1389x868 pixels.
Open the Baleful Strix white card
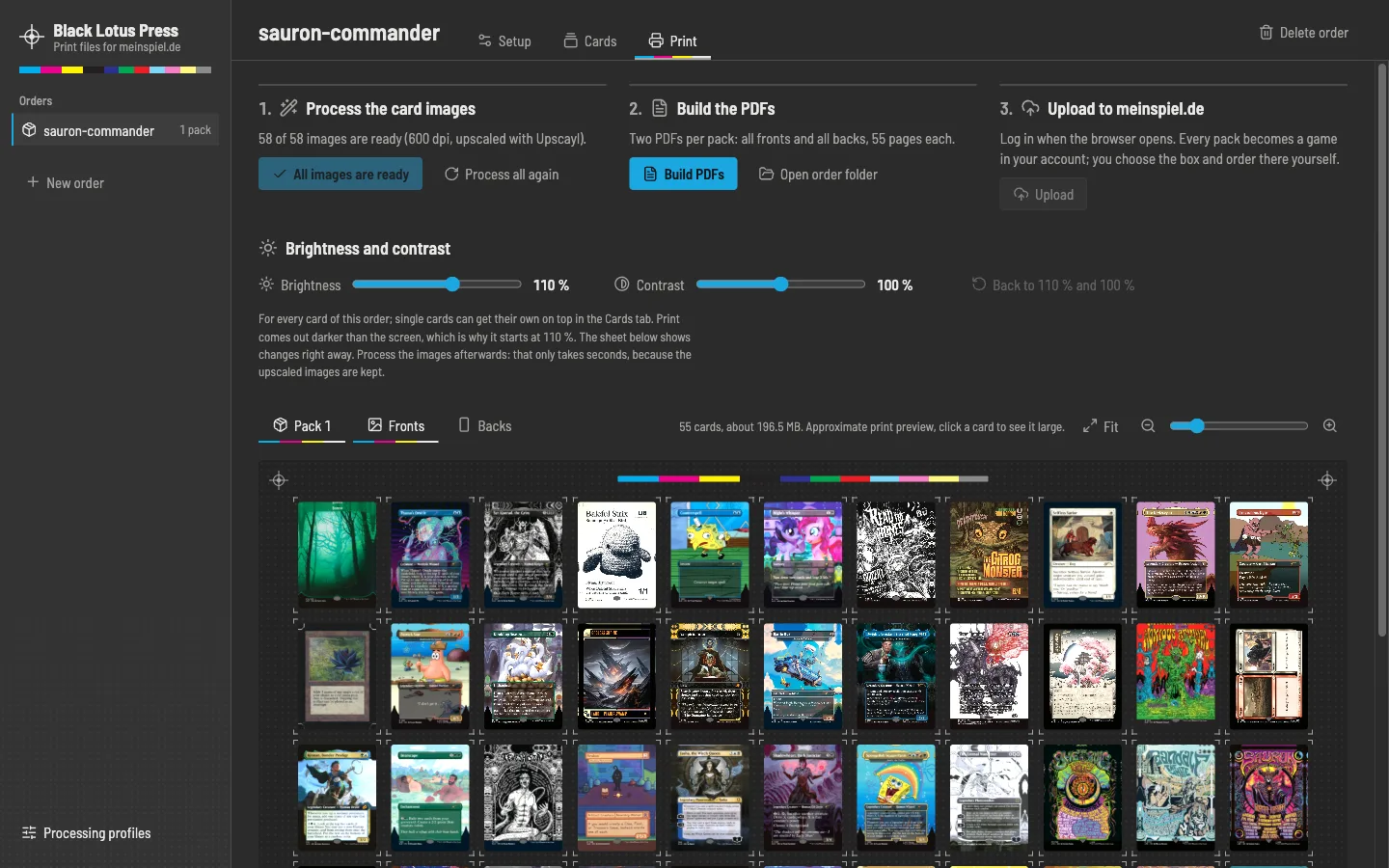[616, 554]
